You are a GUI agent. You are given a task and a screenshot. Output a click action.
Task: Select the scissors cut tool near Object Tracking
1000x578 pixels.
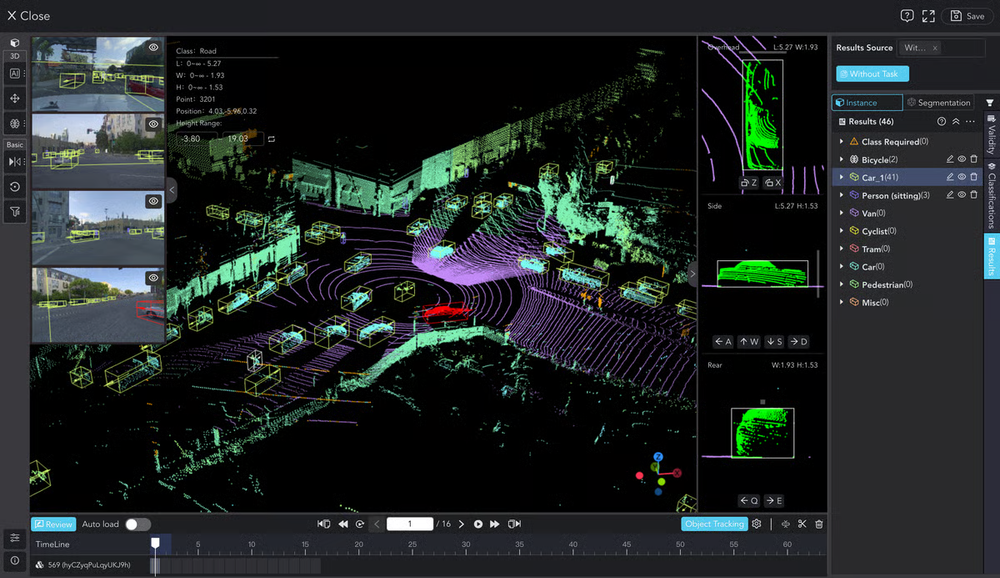[x=801, y=523]
